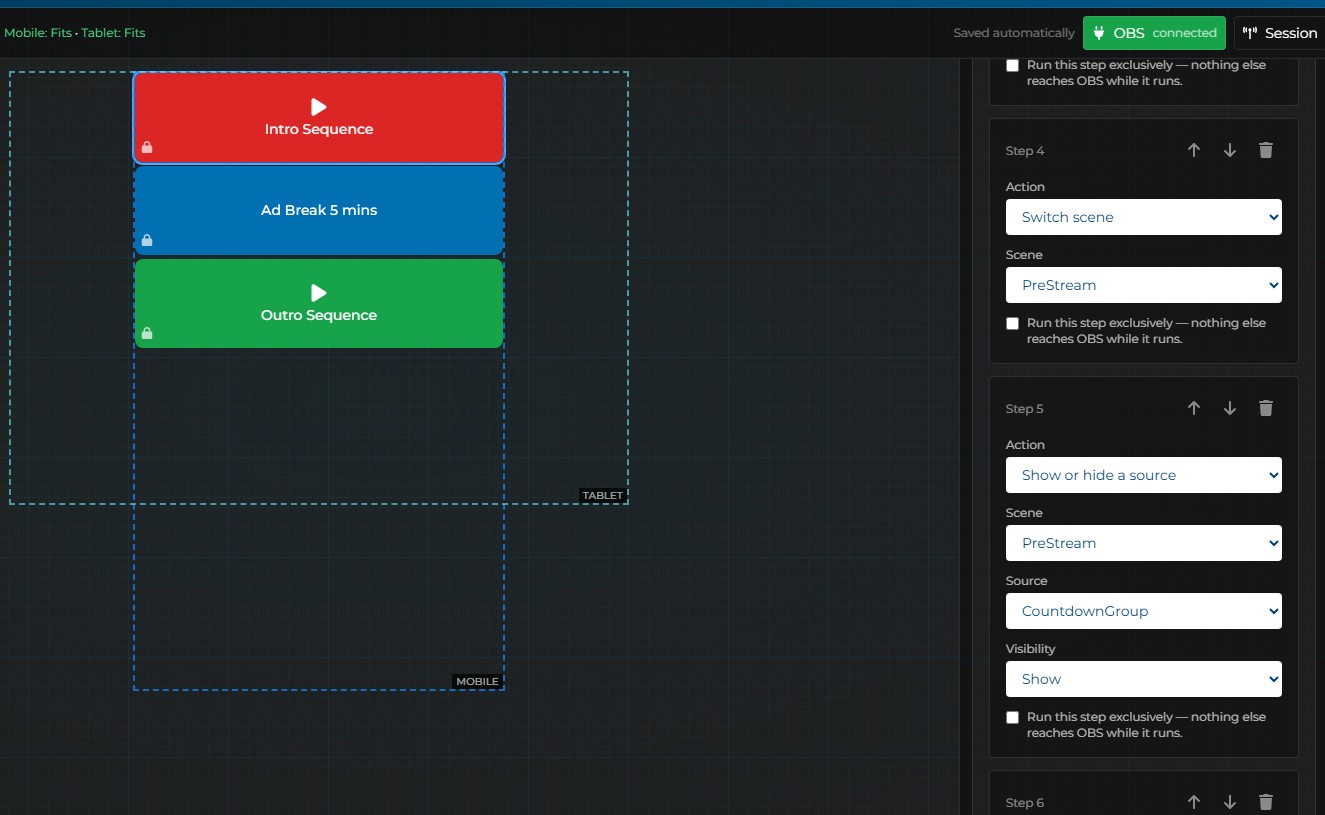1325x815 pixels.
Task: Click the Step 5 heading
Action: click(1025, 409)
